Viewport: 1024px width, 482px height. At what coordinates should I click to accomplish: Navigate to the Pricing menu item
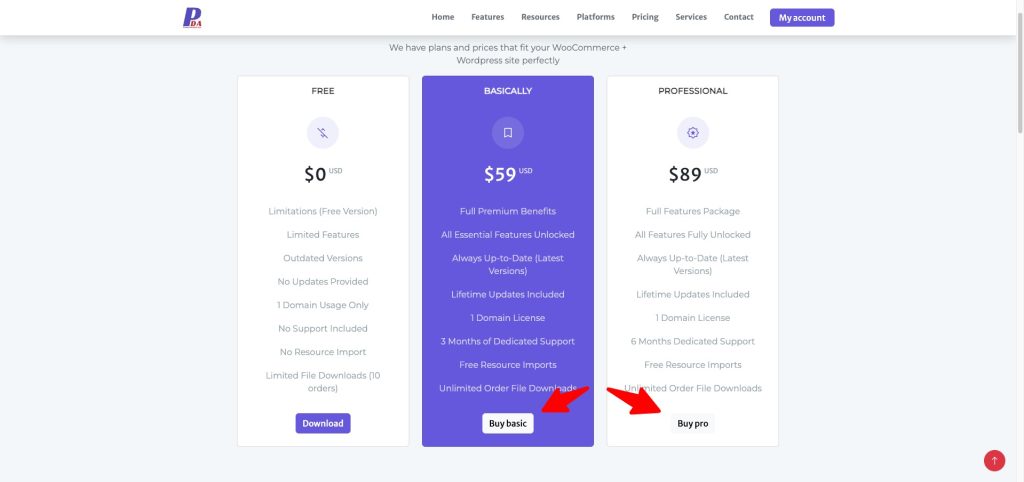point(645,17)
